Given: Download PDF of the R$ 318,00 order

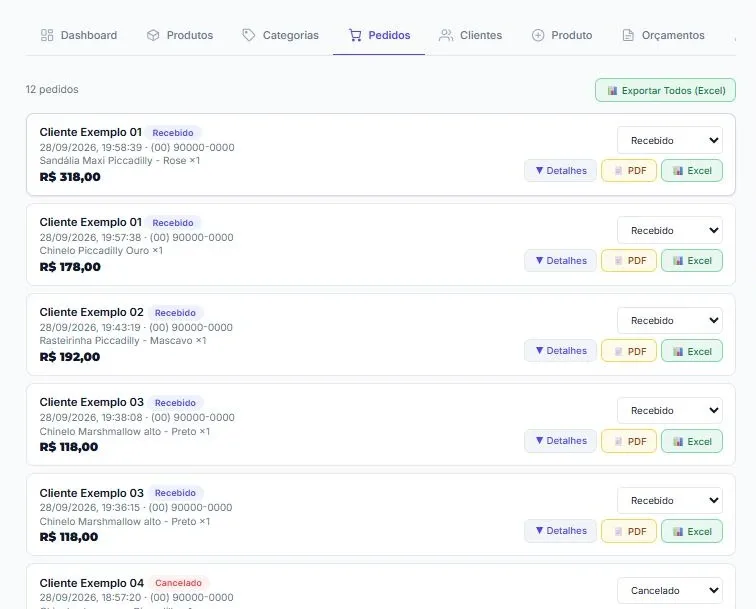Looking at the screenshot, I should (x=629, y=171).
